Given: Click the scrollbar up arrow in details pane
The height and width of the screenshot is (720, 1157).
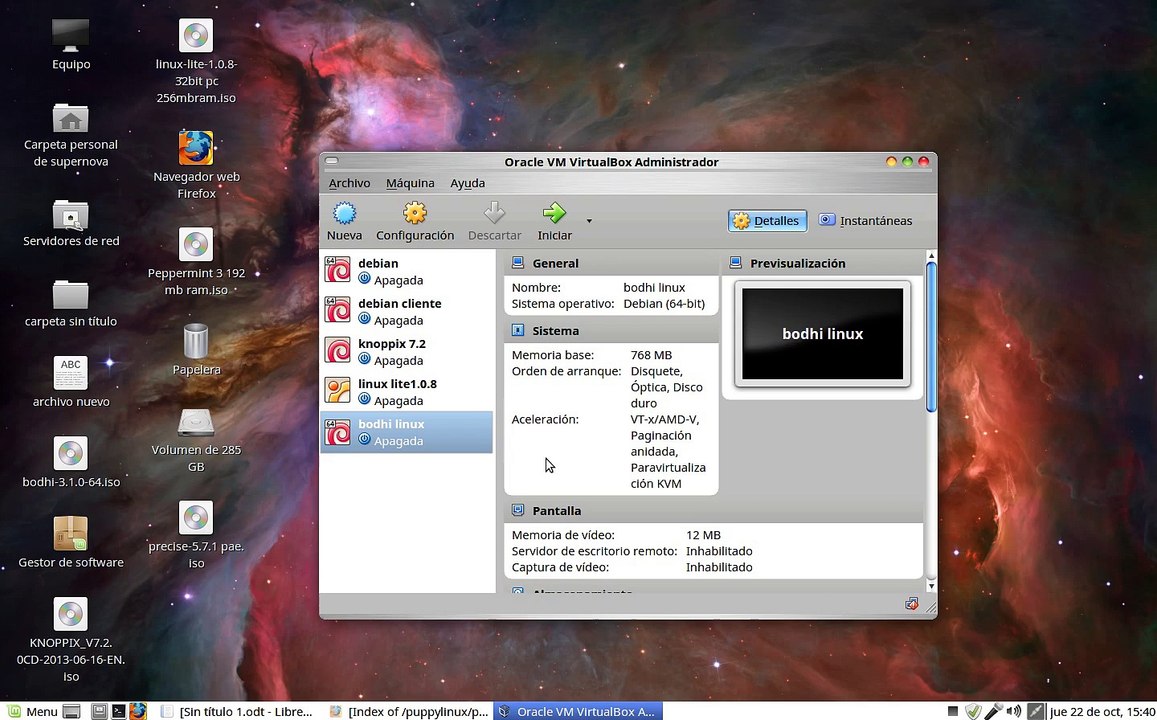Looking at the screenshot, I should click(x=930, y=256).
